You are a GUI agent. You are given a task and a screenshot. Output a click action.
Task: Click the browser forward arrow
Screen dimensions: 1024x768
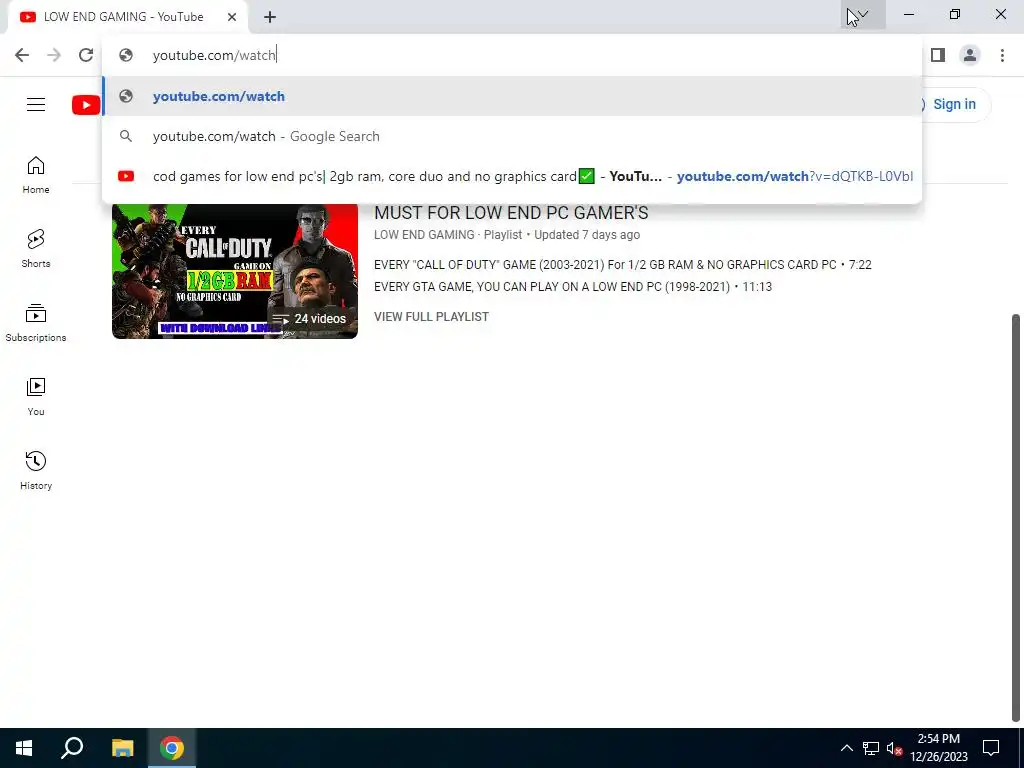(x=54, y=55)
